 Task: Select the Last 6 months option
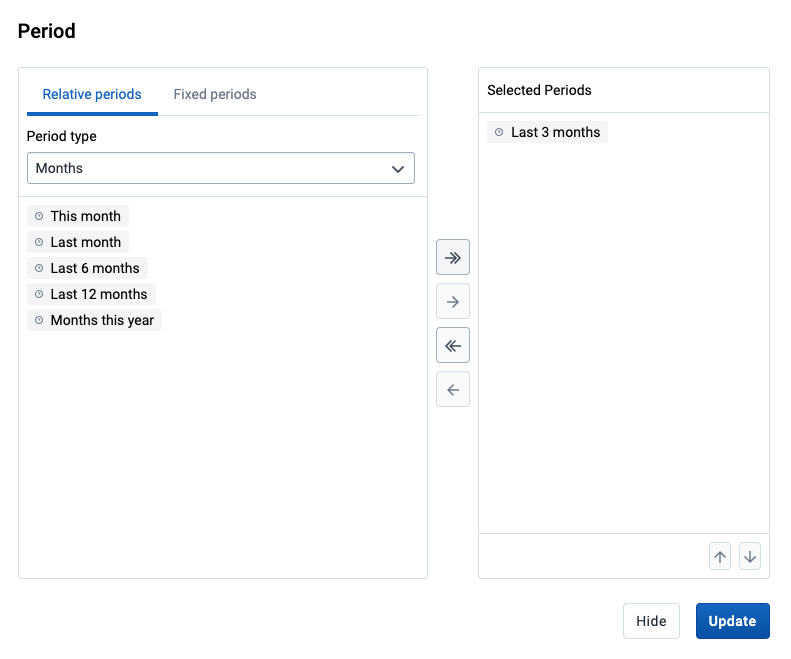[87, 268]
